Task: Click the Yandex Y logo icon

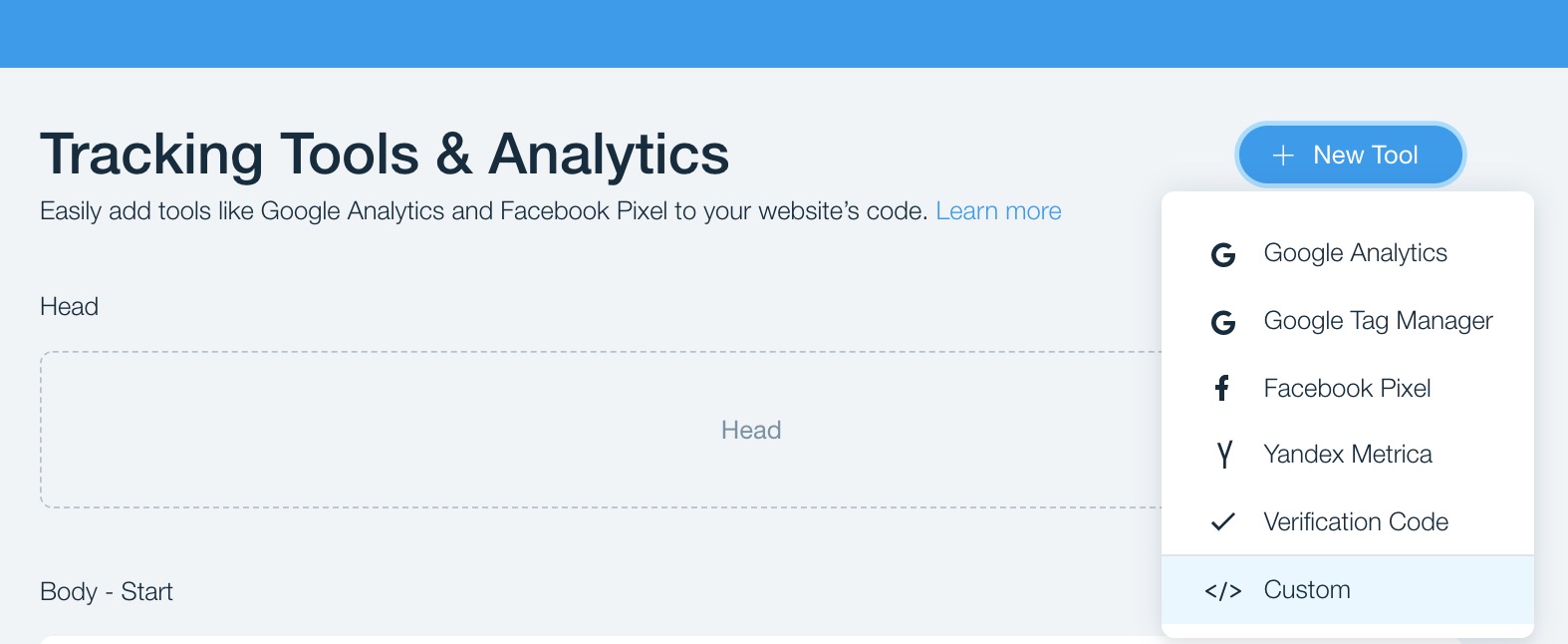Action: point(1224,455)
